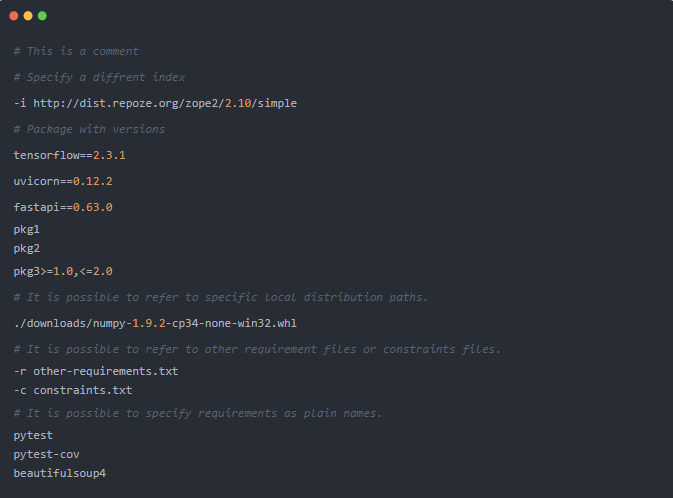
Task: Click the fastapi==0.63.0 line
Action: point(63,207)
